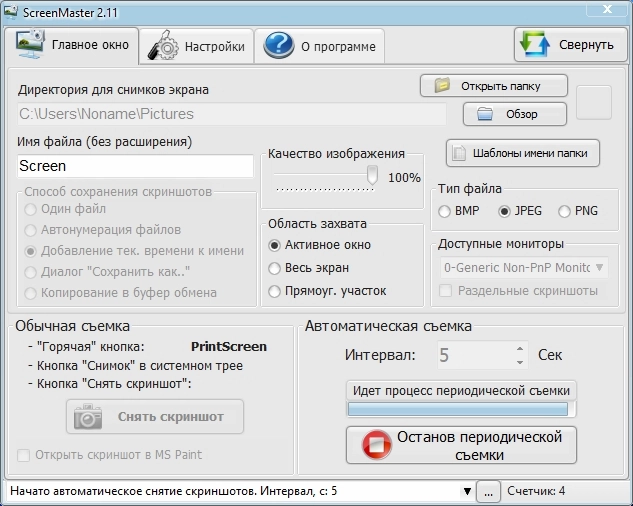The height and width of the screenshot is (506, 633).
Task: Click the Идет процесс периодической съемки label
Action: [461, 391]
